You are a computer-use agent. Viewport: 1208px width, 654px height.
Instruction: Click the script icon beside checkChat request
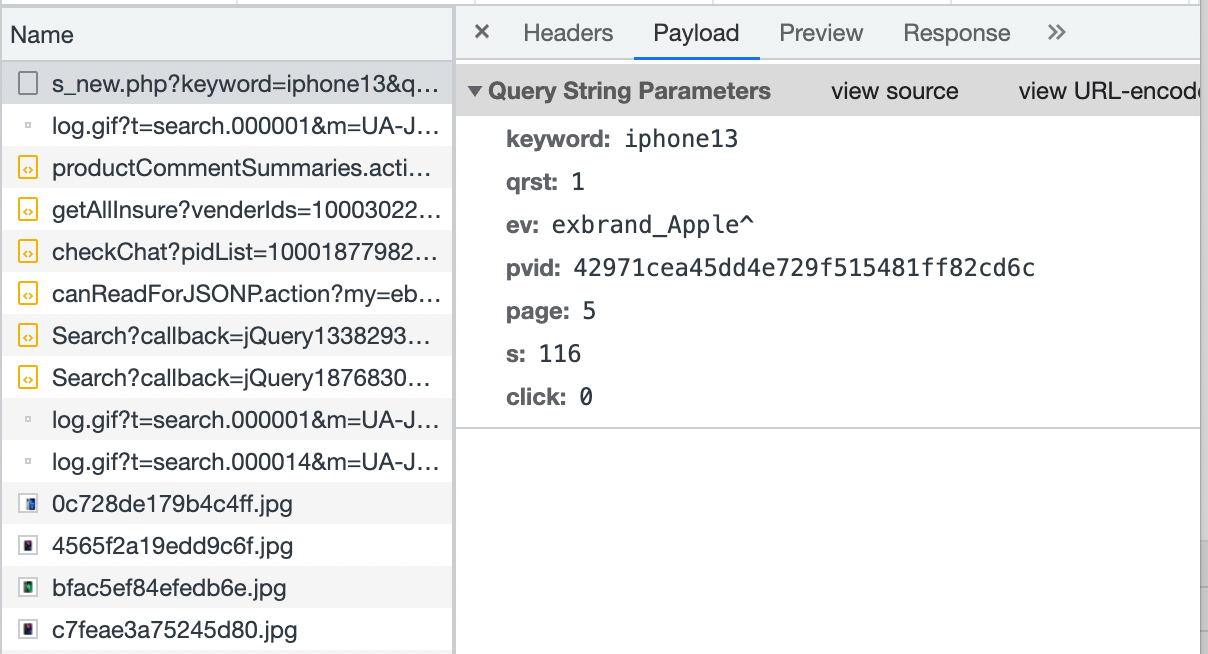pyautogui.click(x=29, y=252)
